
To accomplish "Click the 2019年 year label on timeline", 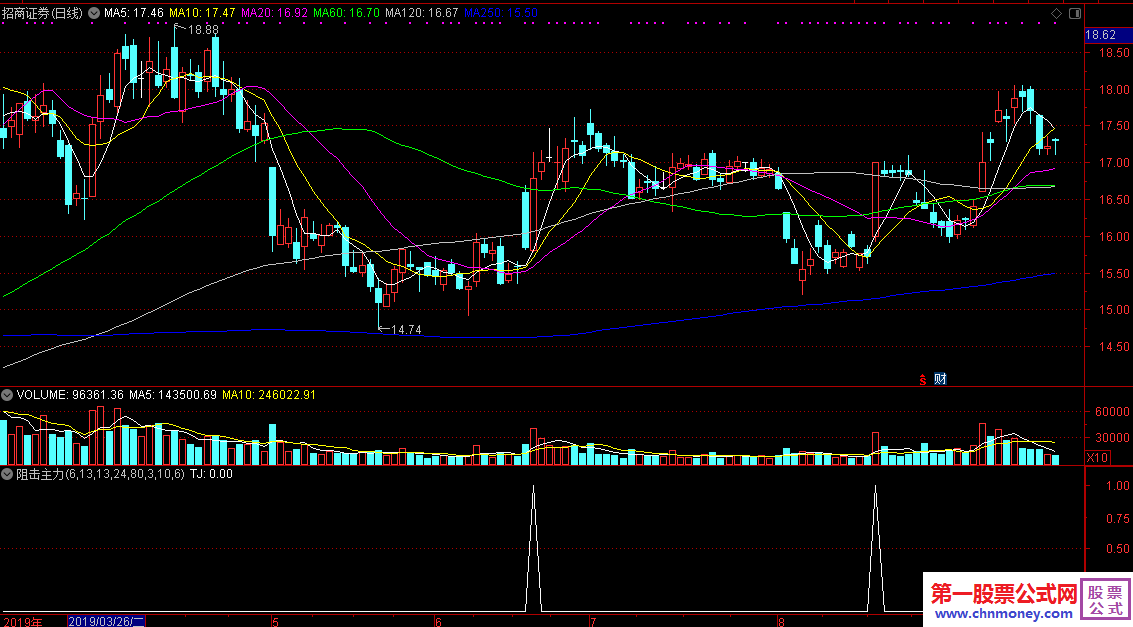I will coord(22,621).
